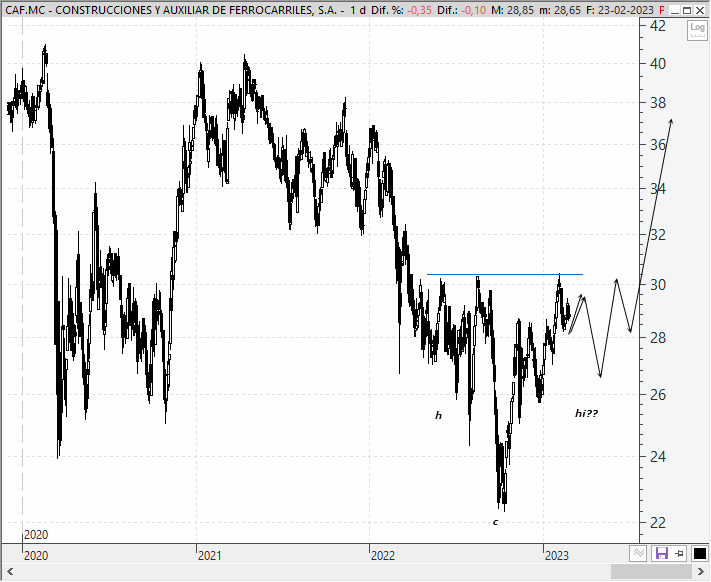
Task: Click the 22 price axis label
Action: pyautogui.click(x=658, y=523)
